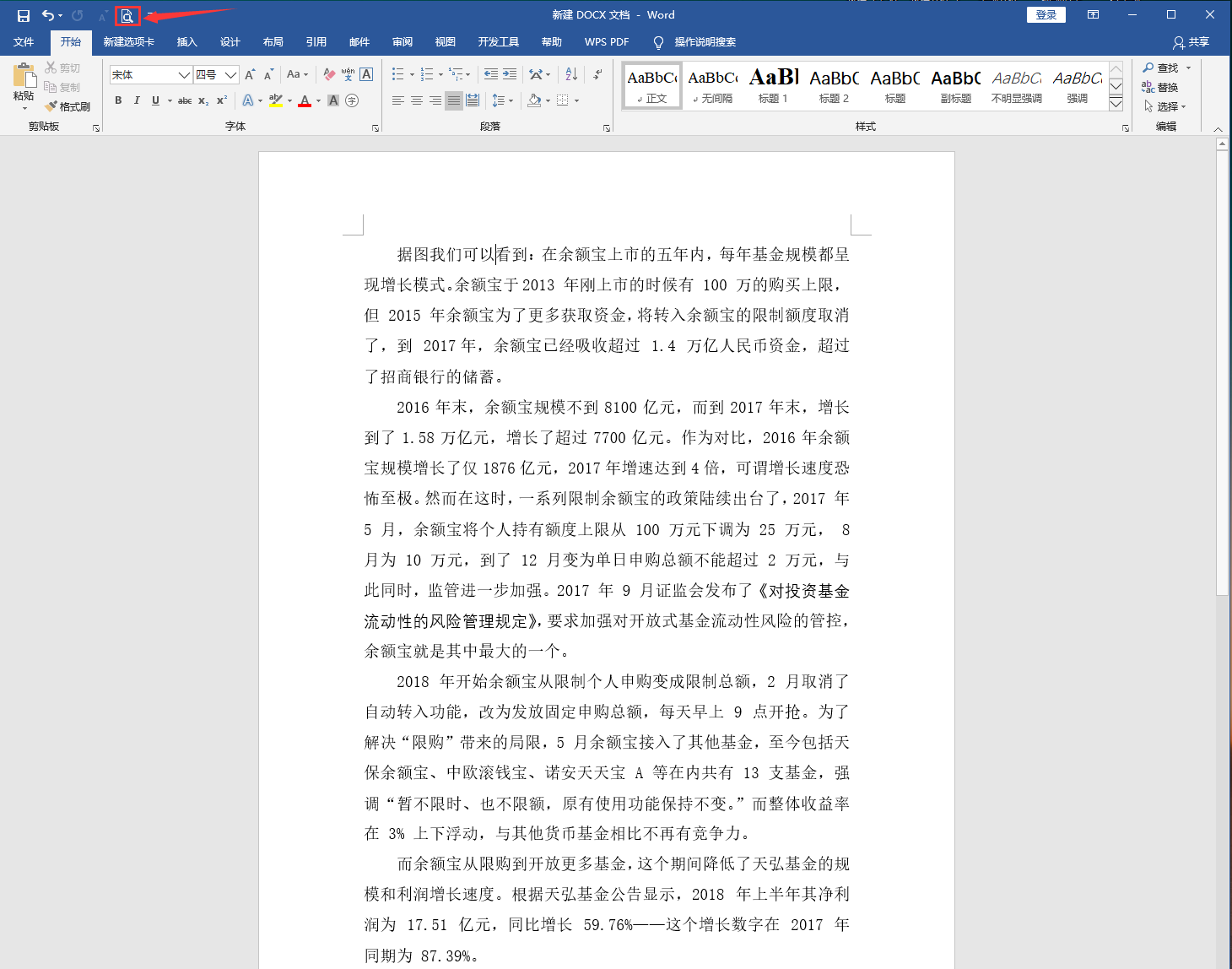Apply the yellow text highlight color

click(276, 100)
